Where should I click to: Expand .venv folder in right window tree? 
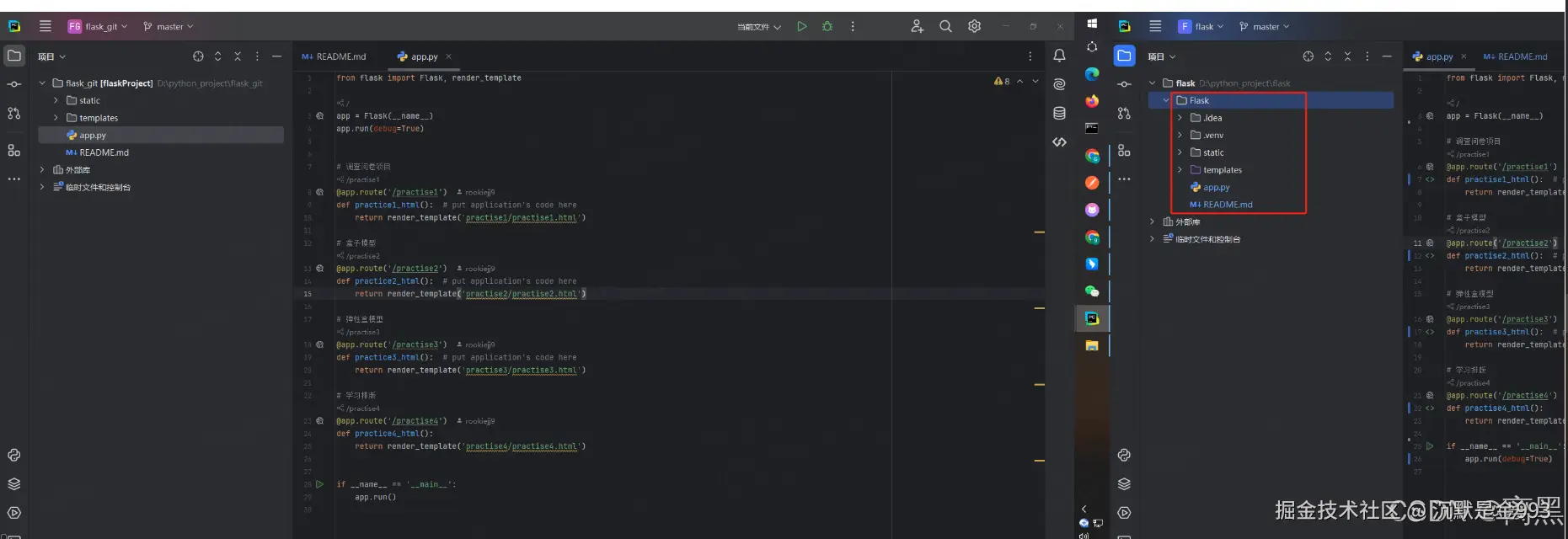coord(1180,135)
